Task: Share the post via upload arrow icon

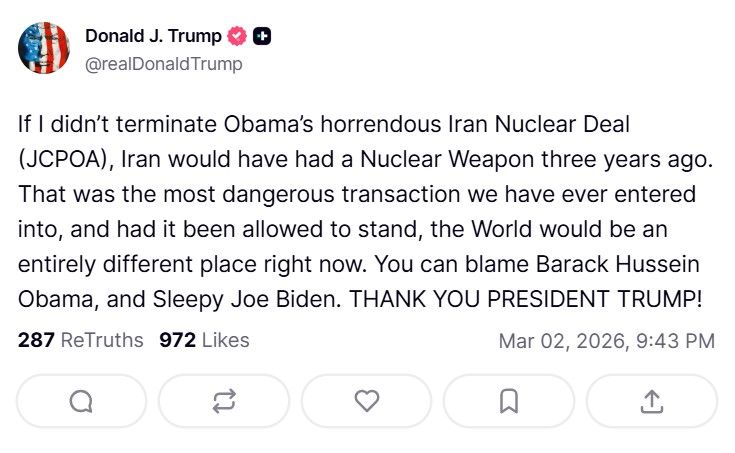Action: pos(651,401)
